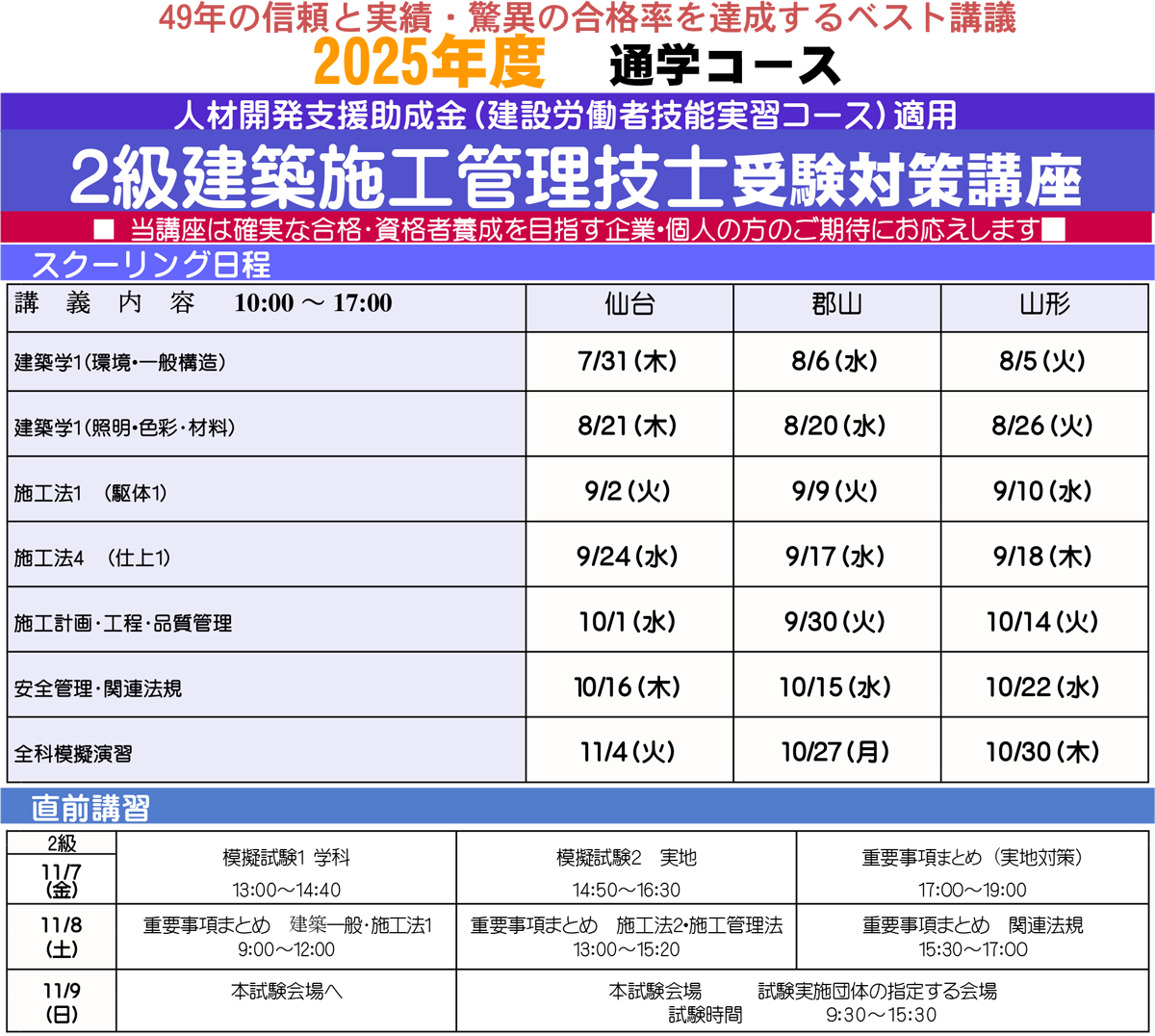Select the 仙台 column header
Viewport: 1155px width, 1036px height.
coord(629,308)
